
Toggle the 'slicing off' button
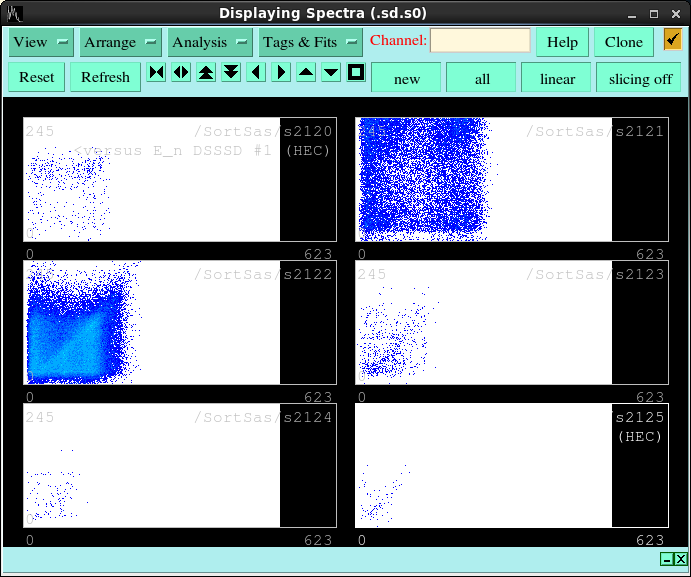[x=640, y=78]
